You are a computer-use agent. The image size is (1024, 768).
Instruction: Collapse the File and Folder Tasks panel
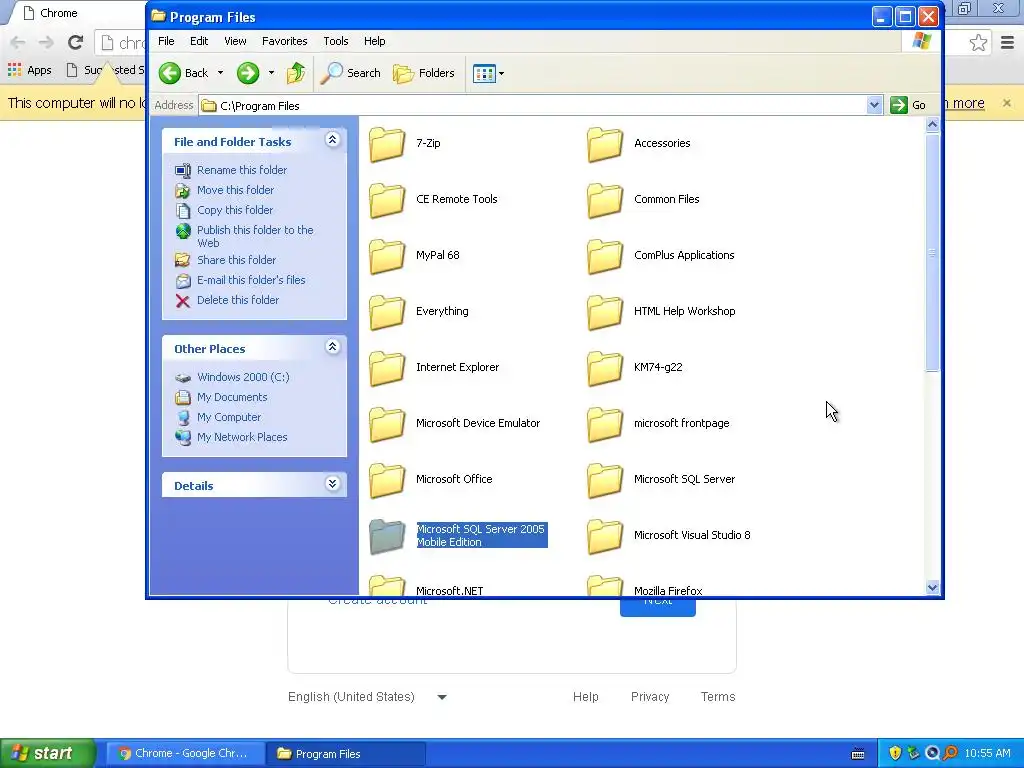(332, 140)
